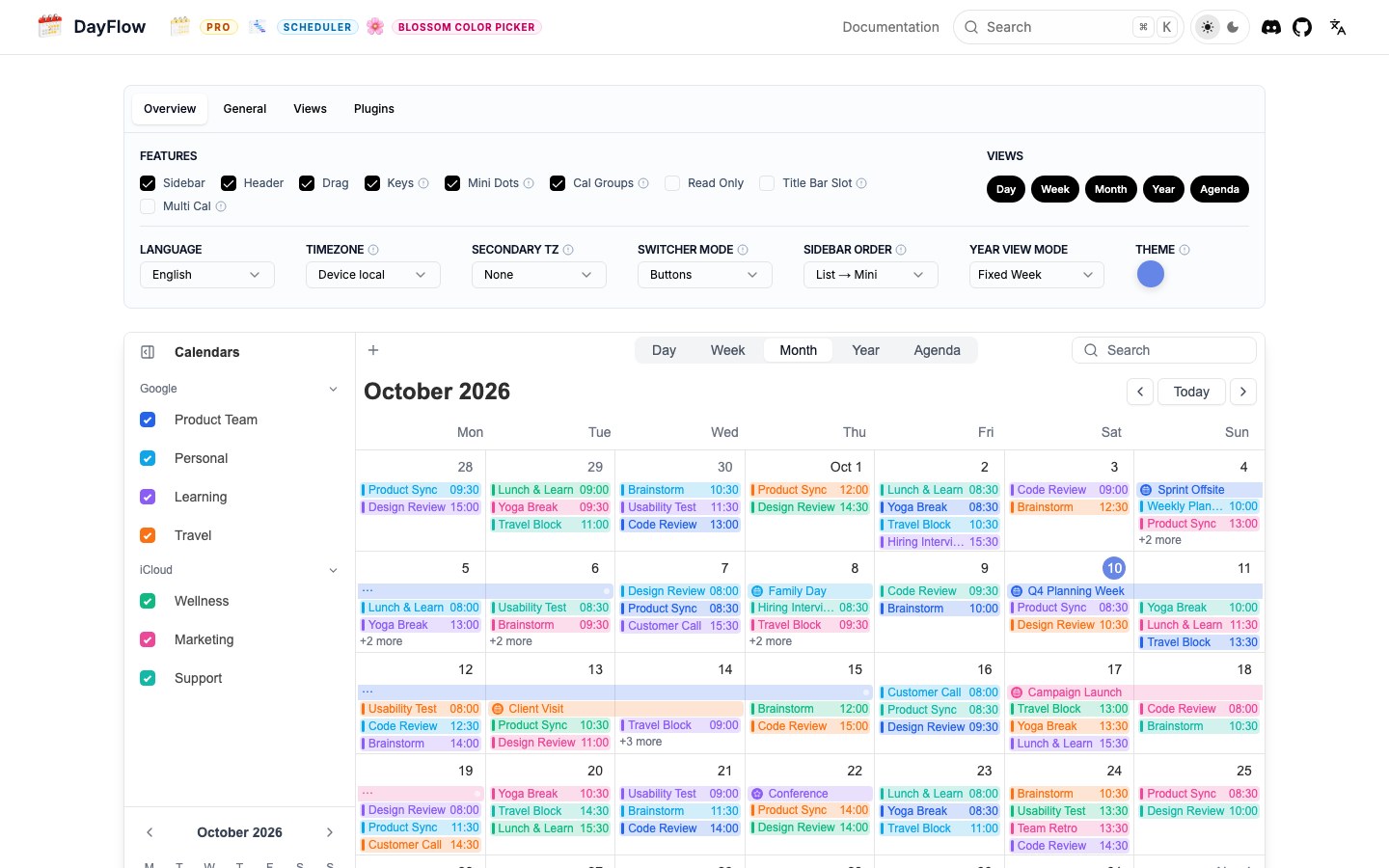Click the DayFlow calendar logo icon
This screenshot has width=1389, height=868.
coord(49,26)
